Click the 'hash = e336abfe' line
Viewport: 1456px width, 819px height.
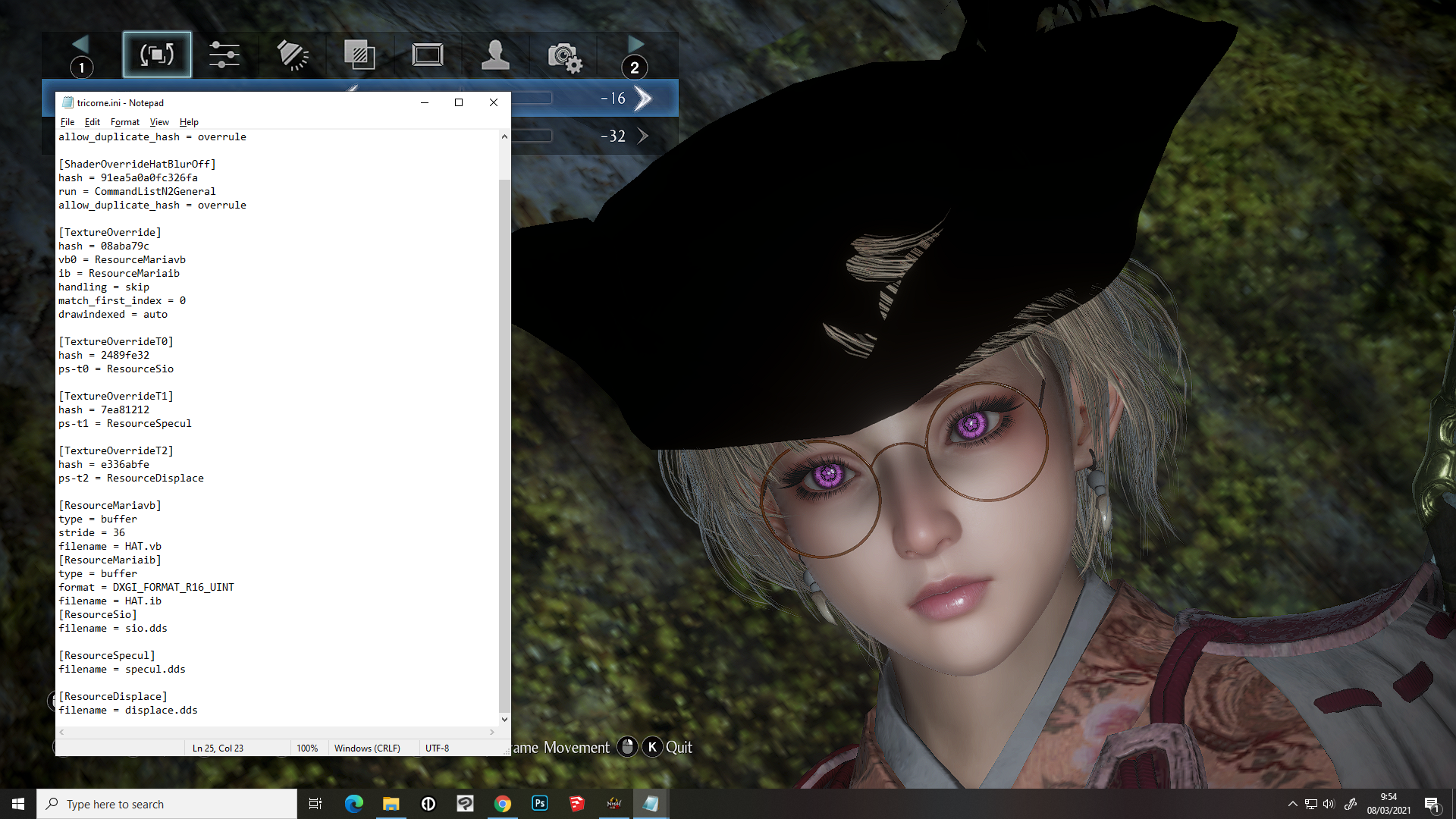point(104,465)
